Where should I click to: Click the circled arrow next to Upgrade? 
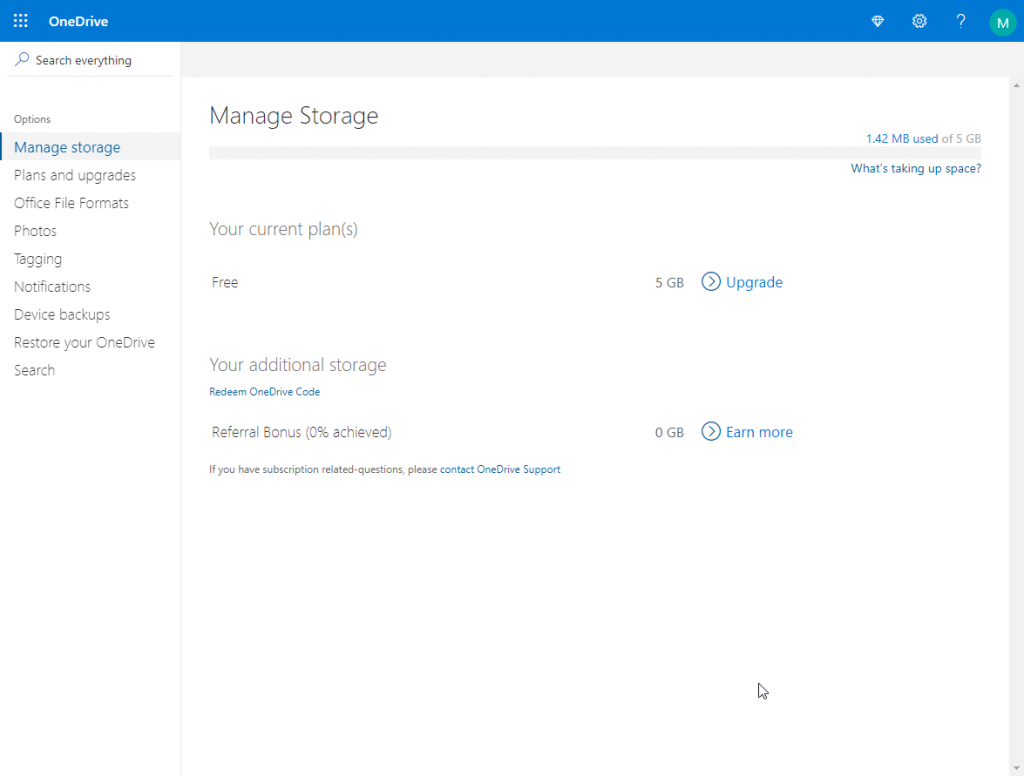pos(711,282)
